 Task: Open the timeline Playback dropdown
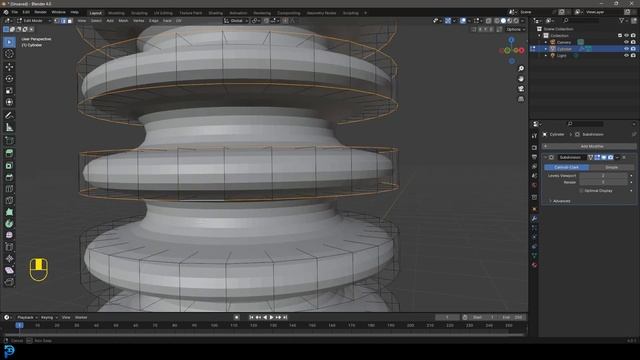(x=27, y=317)
